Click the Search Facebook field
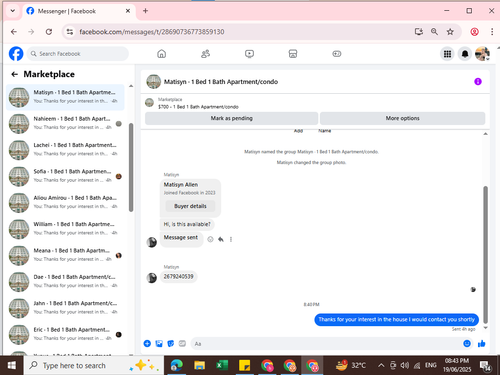 coord(78,54)
